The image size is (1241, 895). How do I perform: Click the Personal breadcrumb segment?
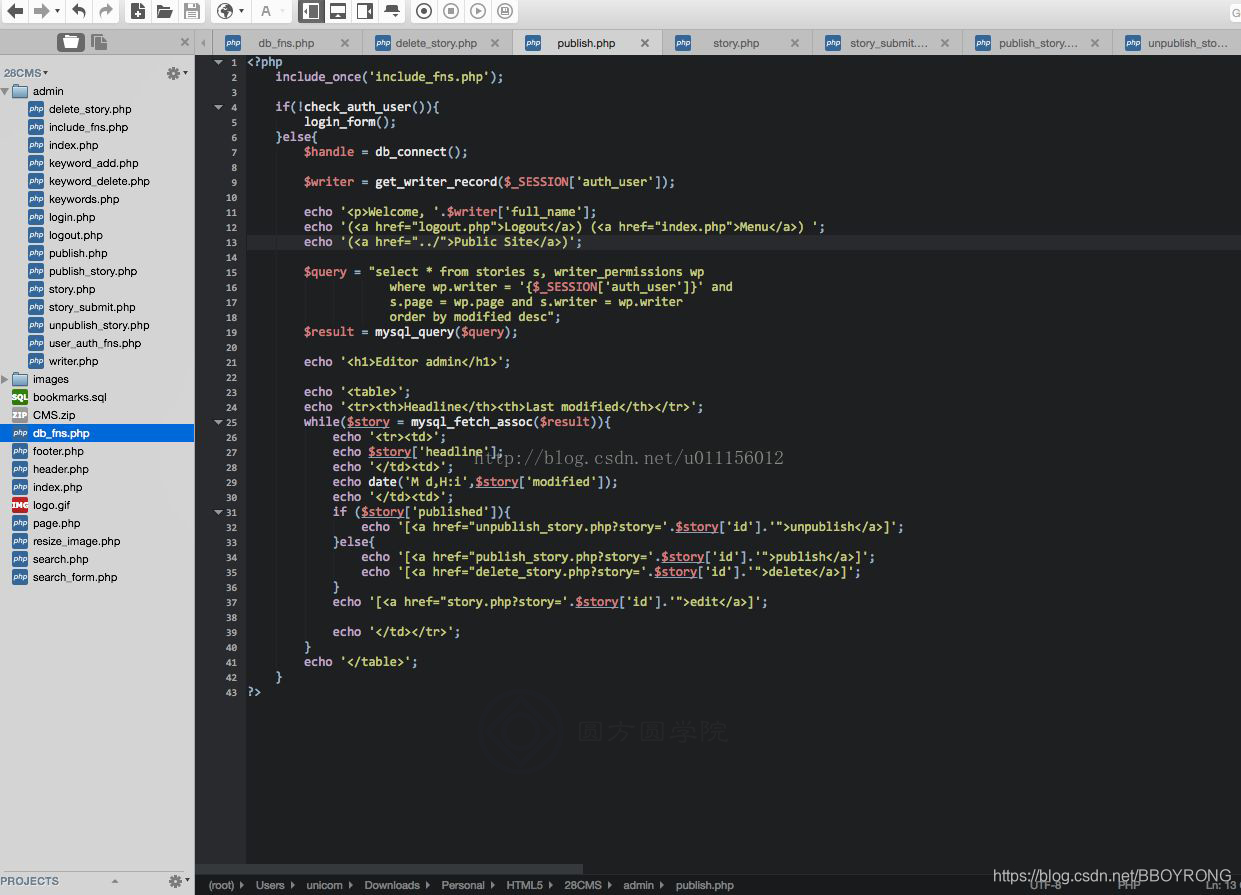(x=462, y=885)
